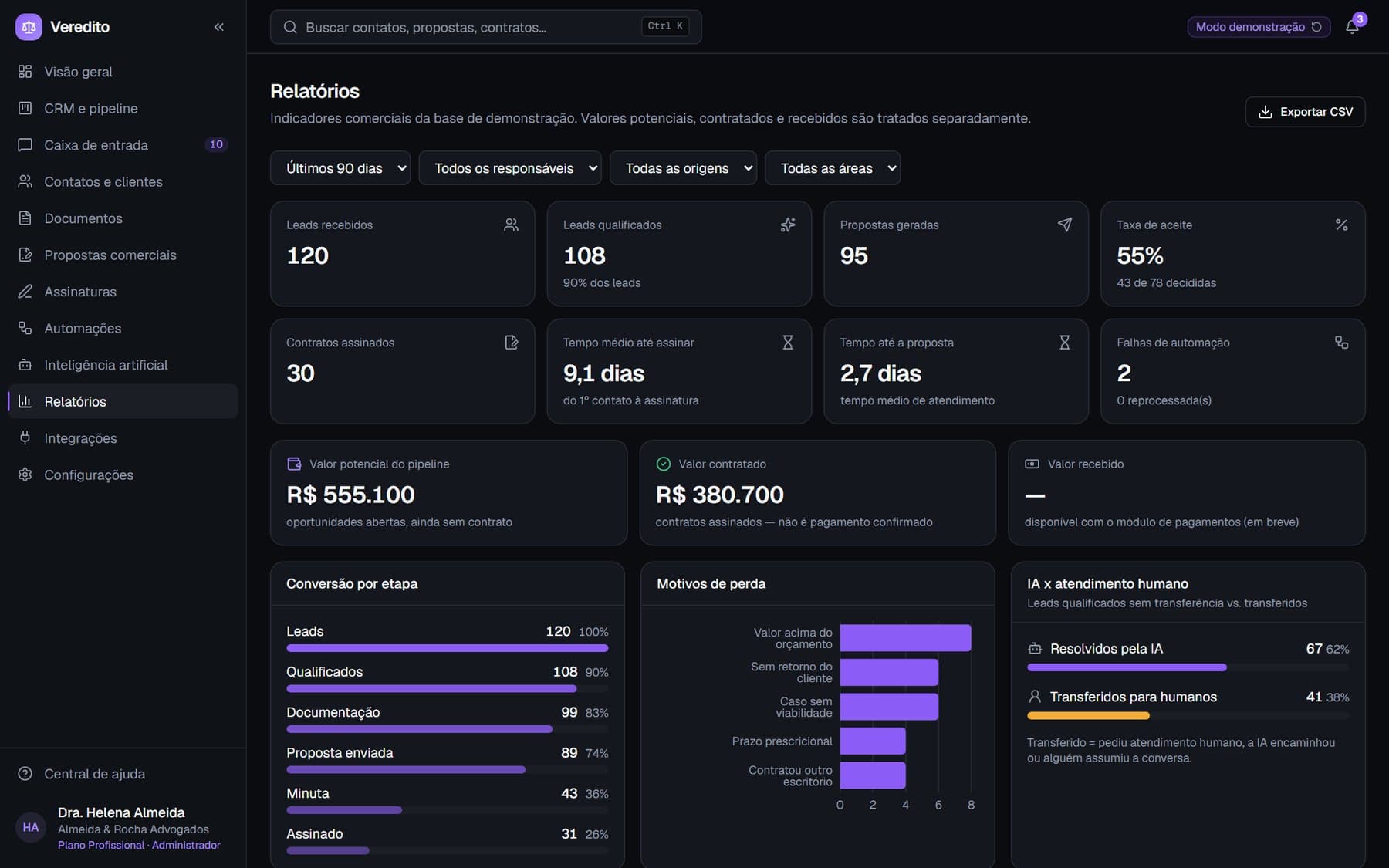The height and width of the screenshot is (868, 1389).
Task: Click wallet icon beside Valor potencial do pipeline
Action: 294,464
